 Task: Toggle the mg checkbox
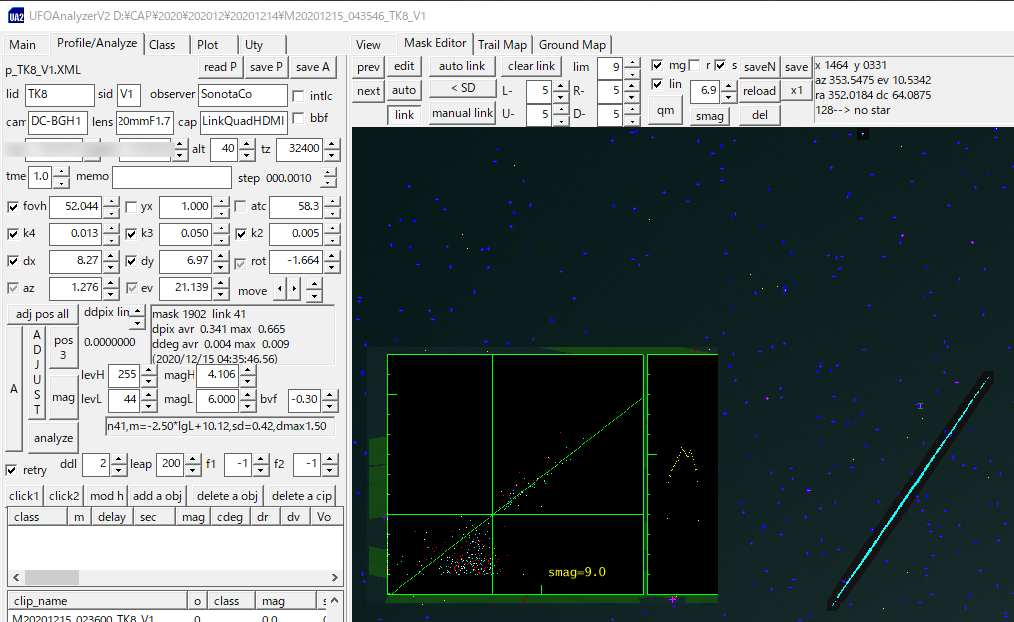pyautogui.click(x=657, y=65)
